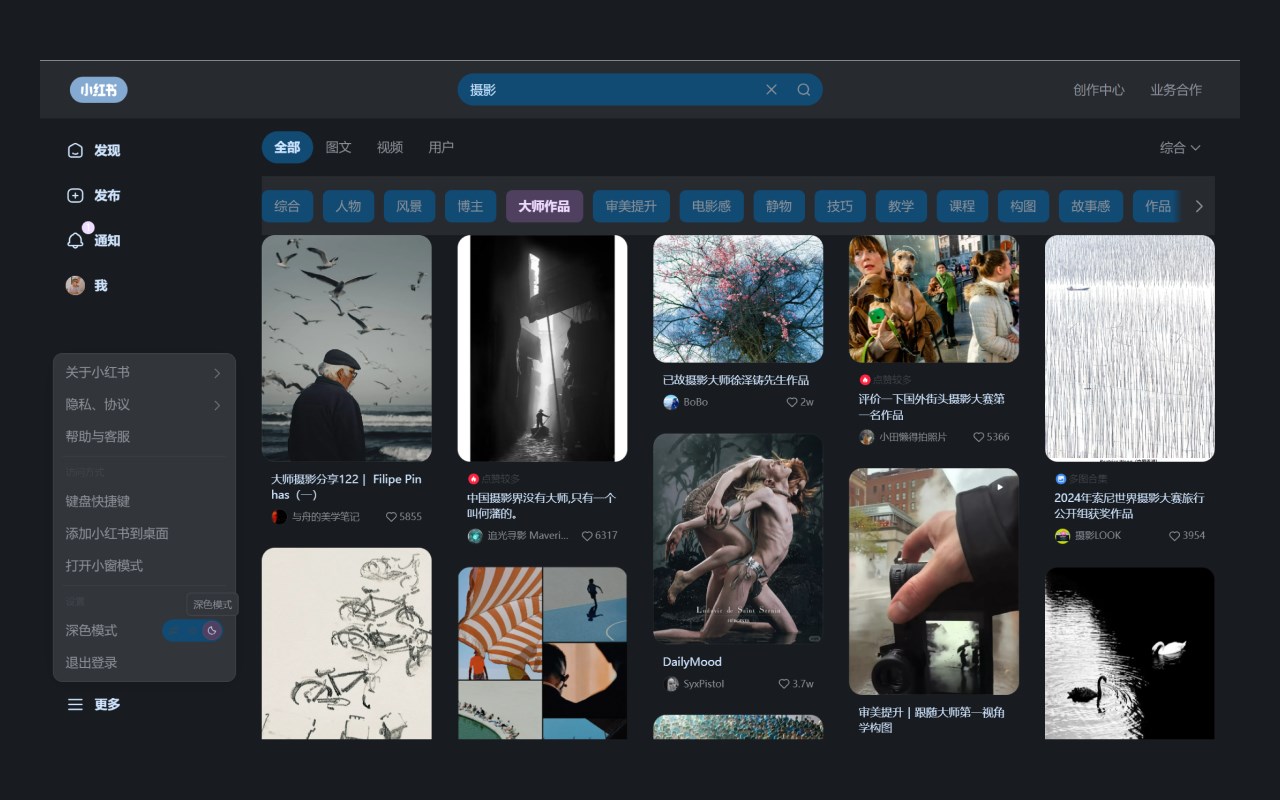The height and width of the screenshot is (800, 1280).
Task: Select the 课程 category chip
Action: click(962, 206)
